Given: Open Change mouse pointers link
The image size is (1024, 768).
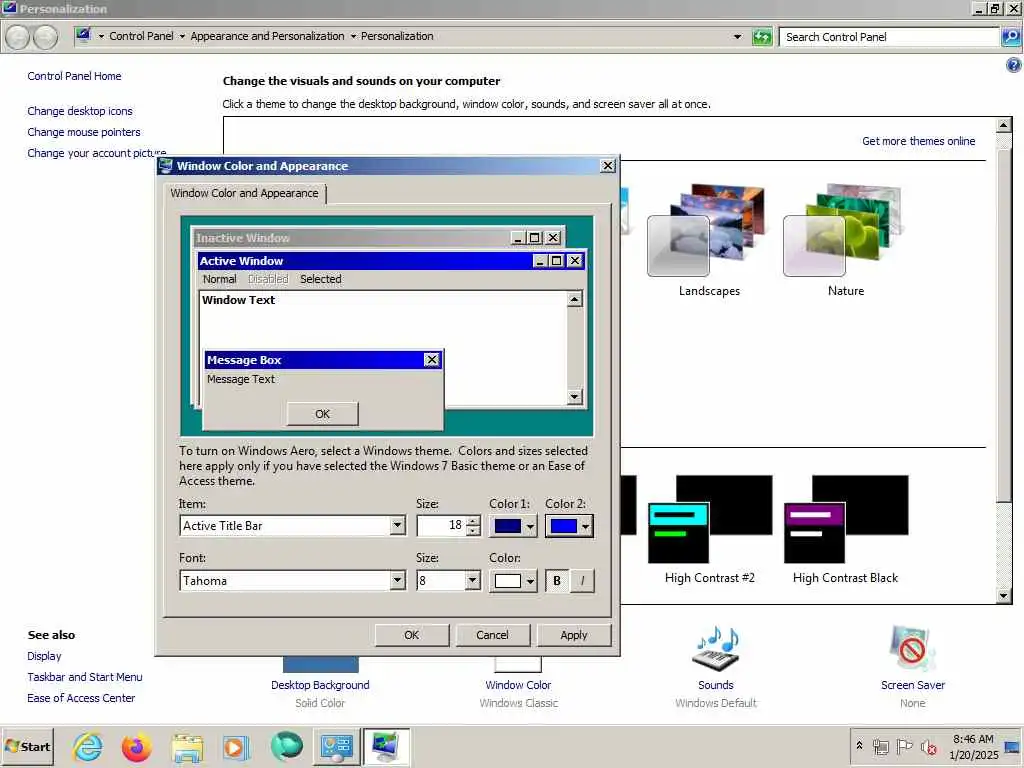Looking at the screenshot, I should (84, 132).
